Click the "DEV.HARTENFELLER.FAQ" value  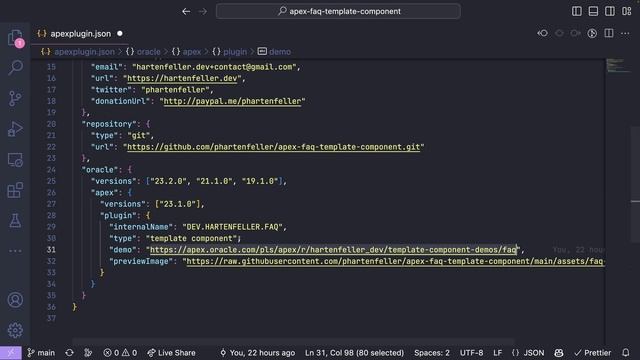tap(232, 227)
